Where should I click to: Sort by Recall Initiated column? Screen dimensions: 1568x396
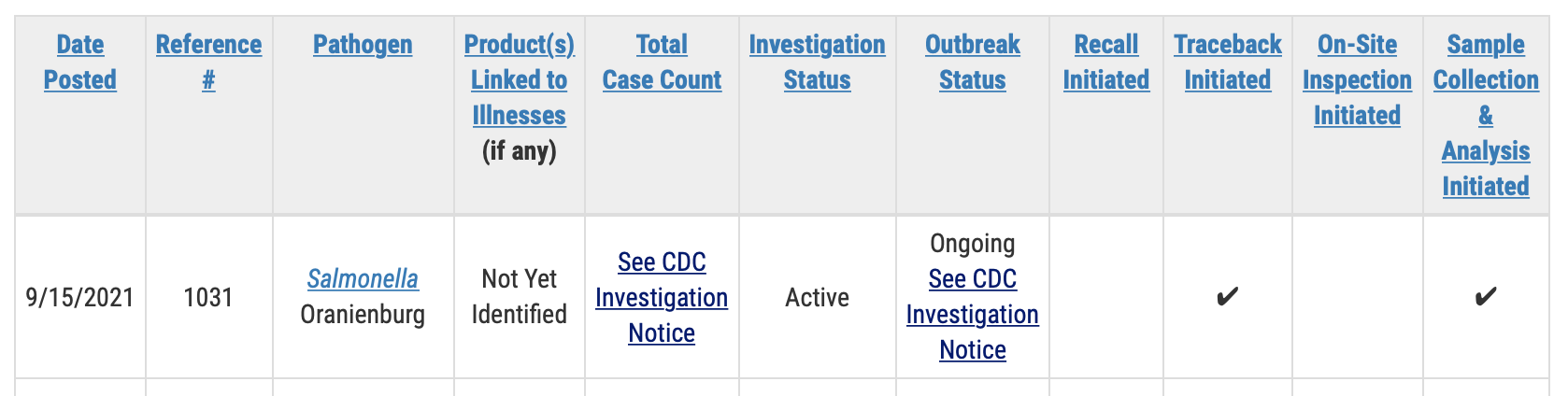[x=1106, y=62]
